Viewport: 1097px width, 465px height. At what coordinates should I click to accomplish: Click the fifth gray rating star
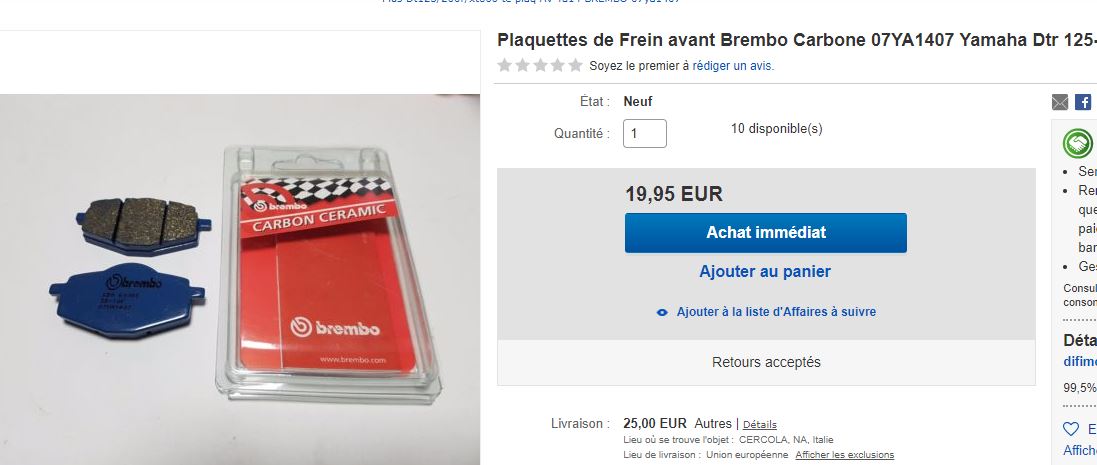(x=575, y=65)
